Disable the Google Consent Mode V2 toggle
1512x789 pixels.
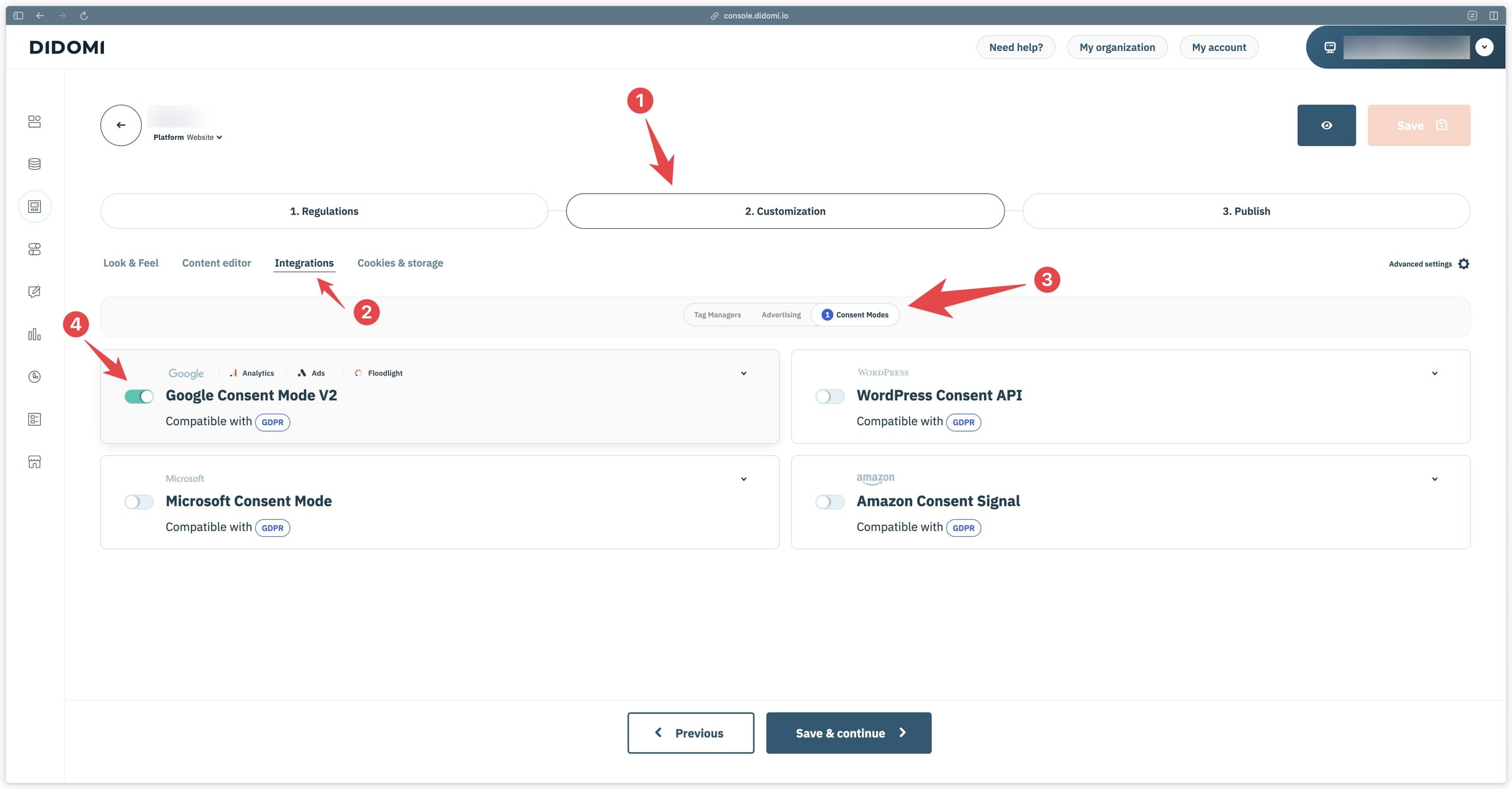(x=139, y=396)
